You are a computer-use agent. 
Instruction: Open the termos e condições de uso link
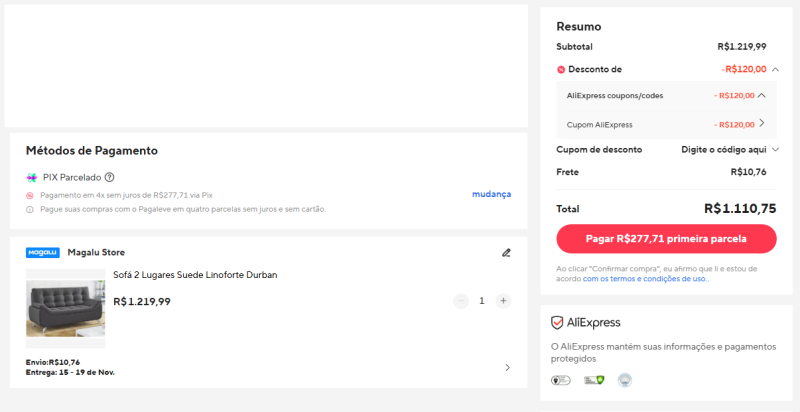point(646,279)
